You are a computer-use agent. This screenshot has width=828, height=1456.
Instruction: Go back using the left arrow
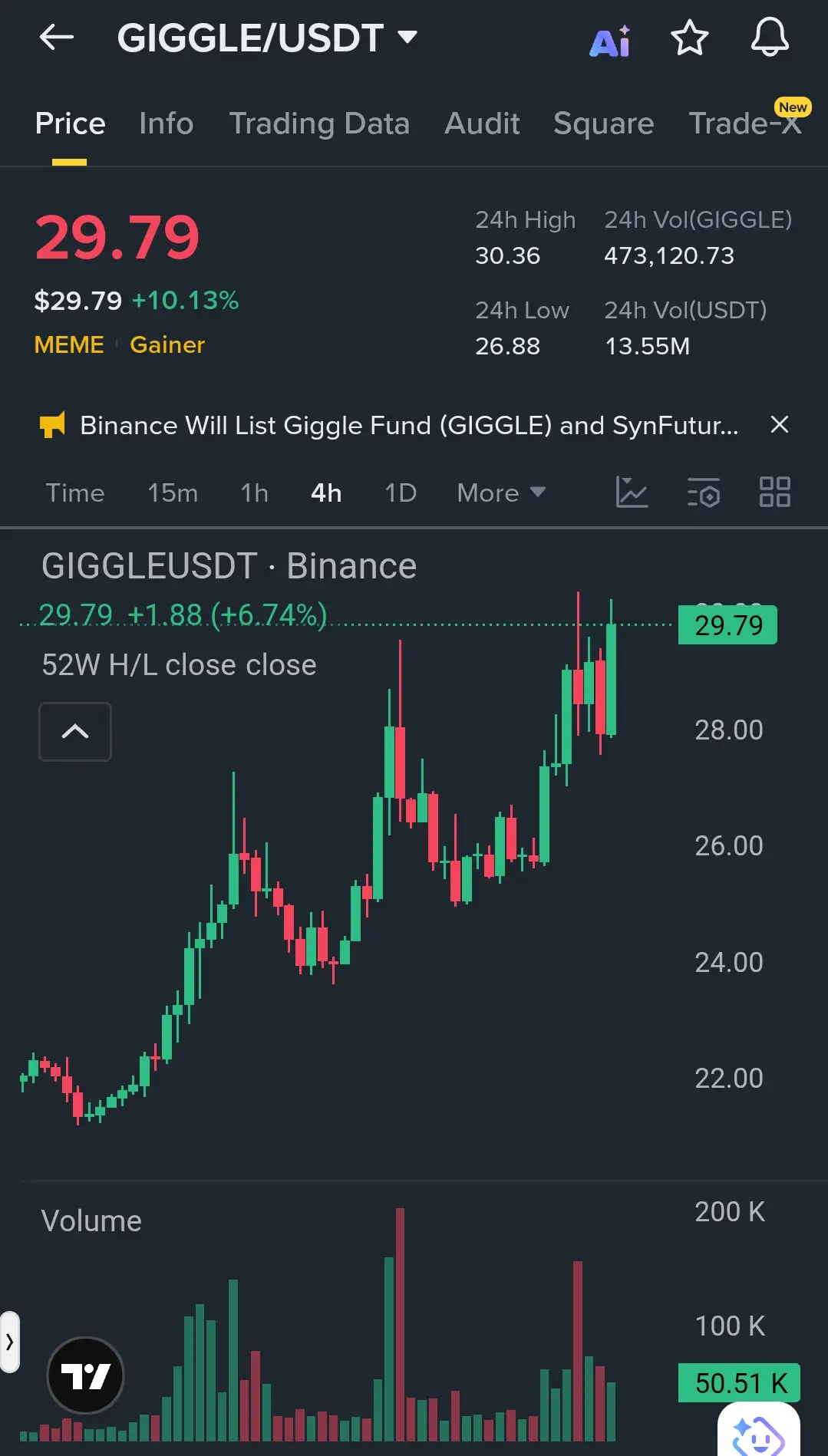[57, 37]
